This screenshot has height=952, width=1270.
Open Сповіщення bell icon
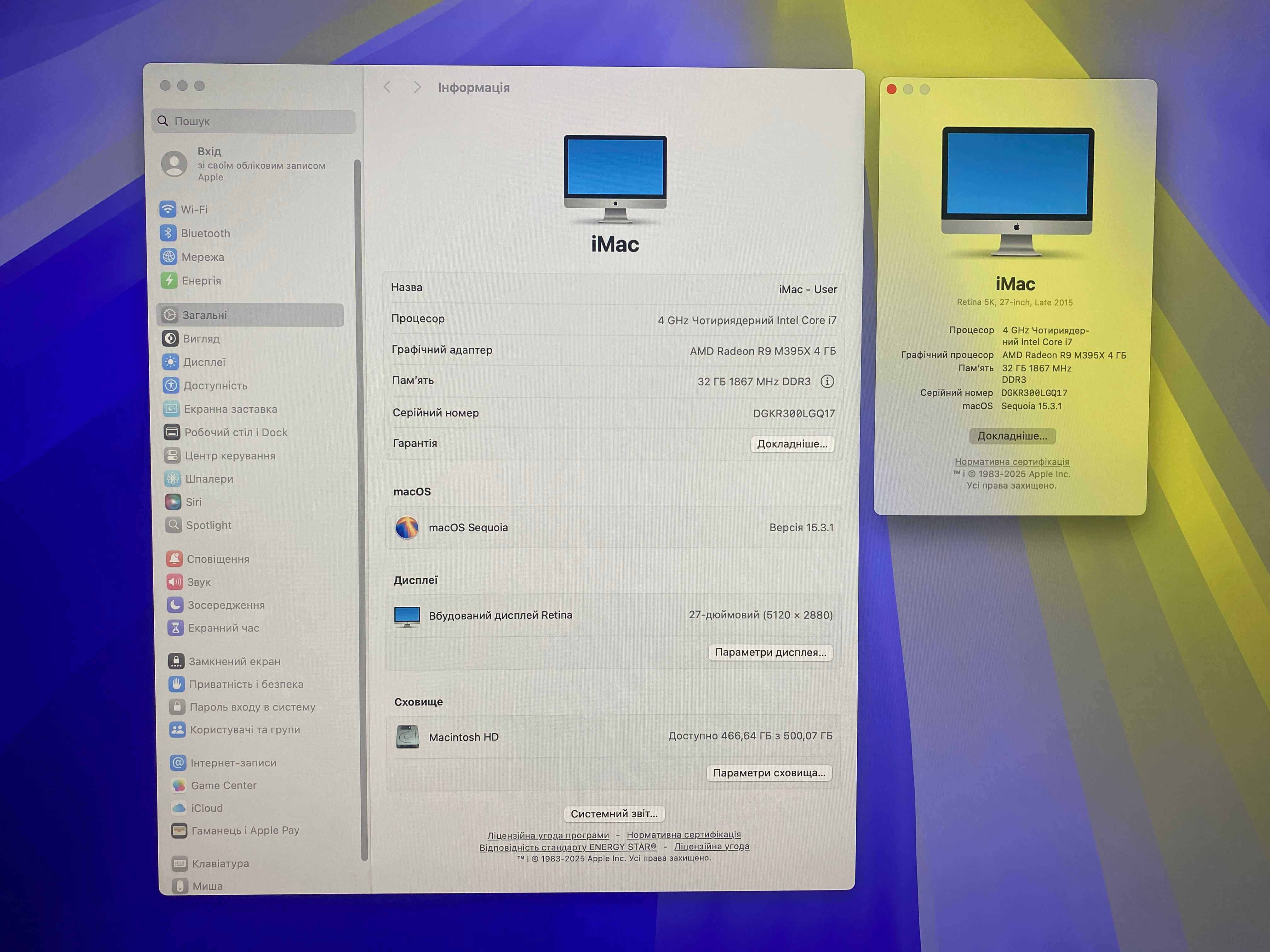[x=174, y=558]
